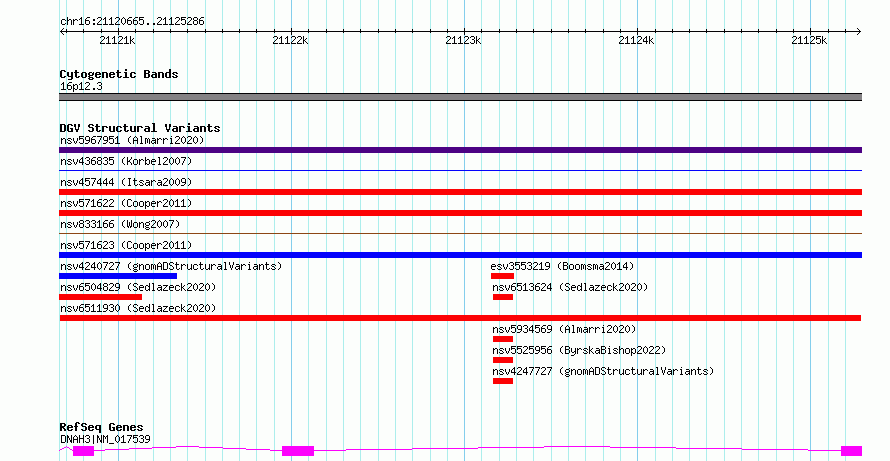Open variant nsv833166 (Wong2007) label
This screenshot has width=890, height=461.
pos(120,224)
